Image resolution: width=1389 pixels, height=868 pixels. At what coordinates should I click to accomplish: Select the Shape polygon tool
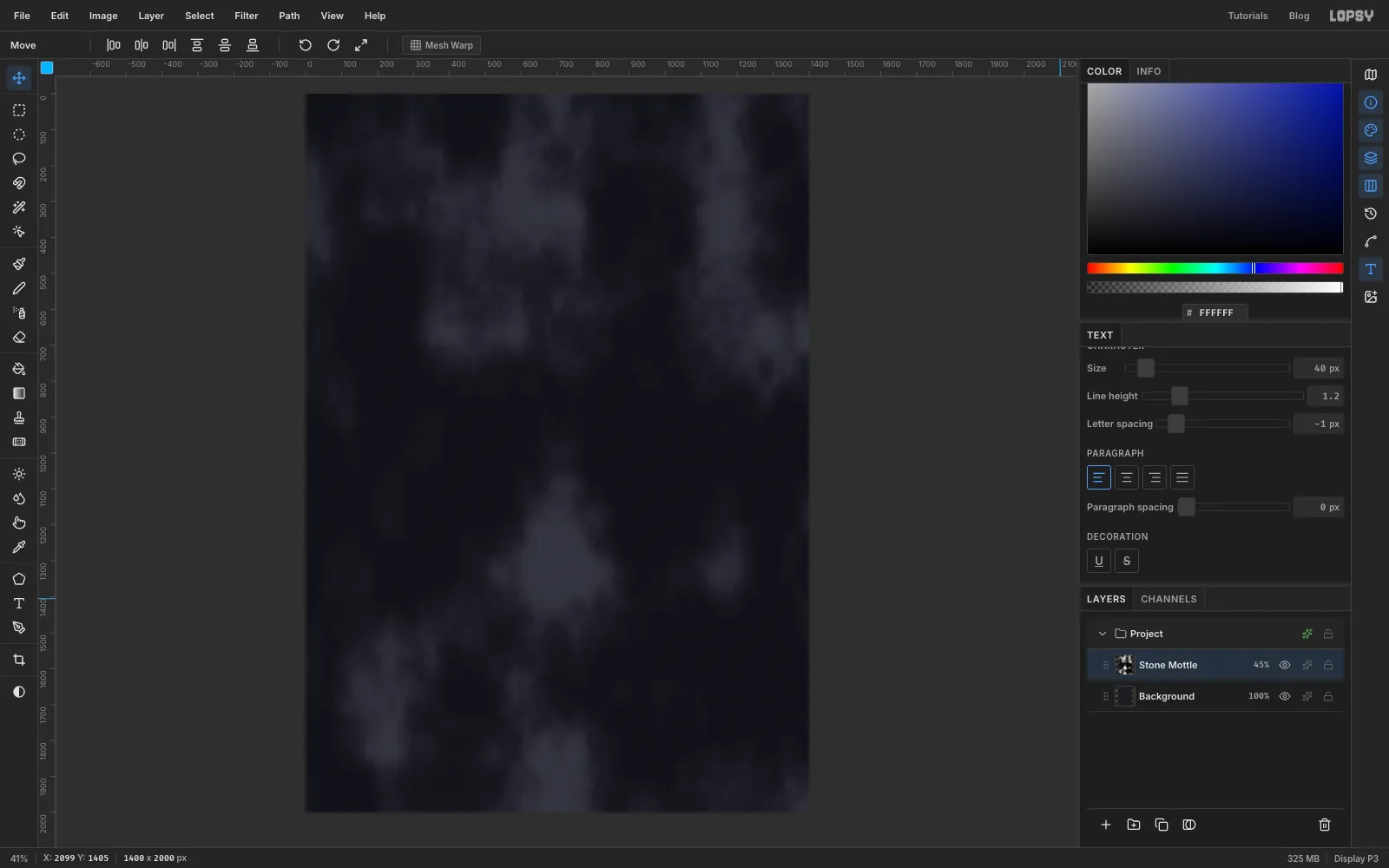pos(18,579)
